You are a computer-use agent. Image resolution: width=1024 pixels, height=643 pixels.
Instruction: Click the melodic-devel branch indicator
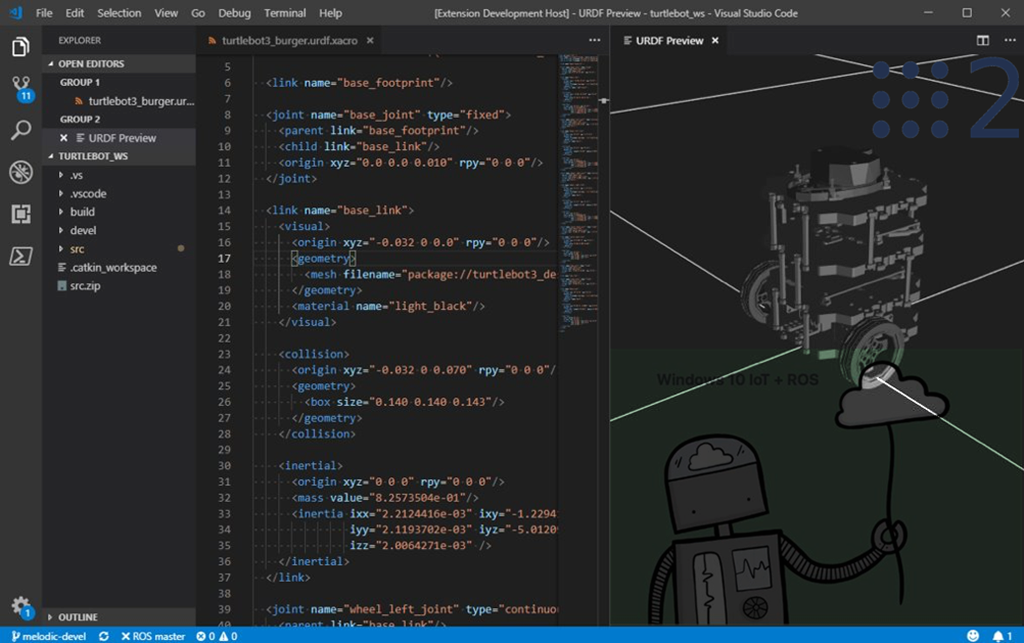pos(49,636)
